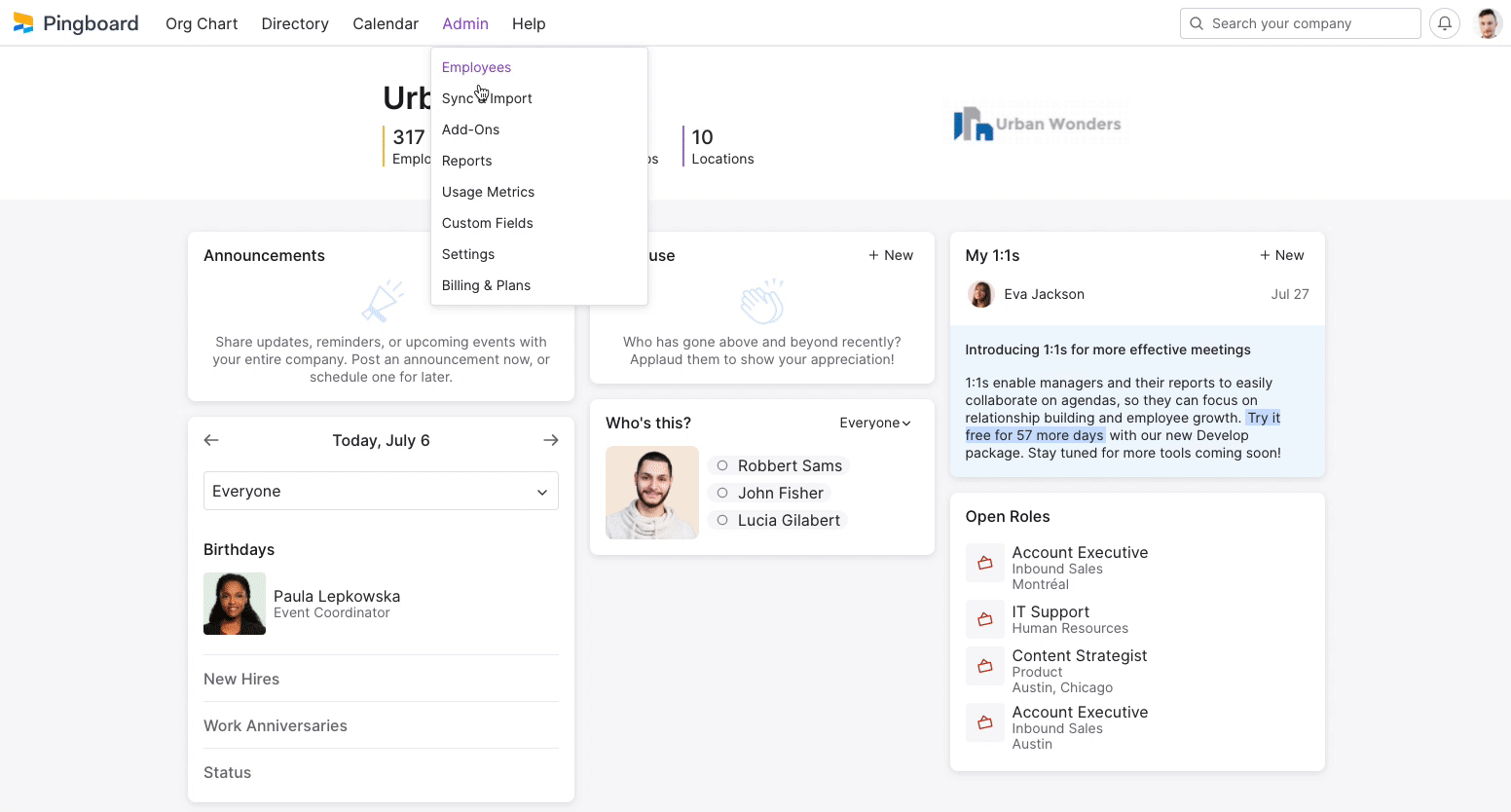Click Eva Jackson's avatar in My 1:1s

click(x=980, y=294)
